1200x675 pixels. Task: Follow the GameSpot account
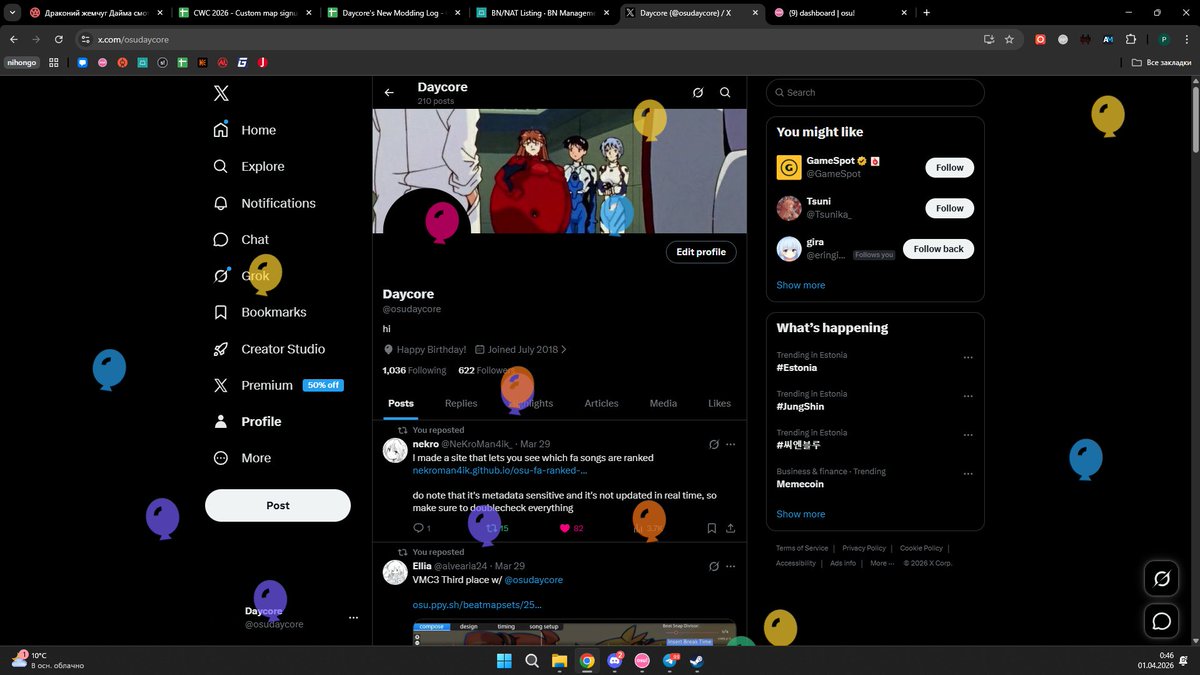click(948, 167)
